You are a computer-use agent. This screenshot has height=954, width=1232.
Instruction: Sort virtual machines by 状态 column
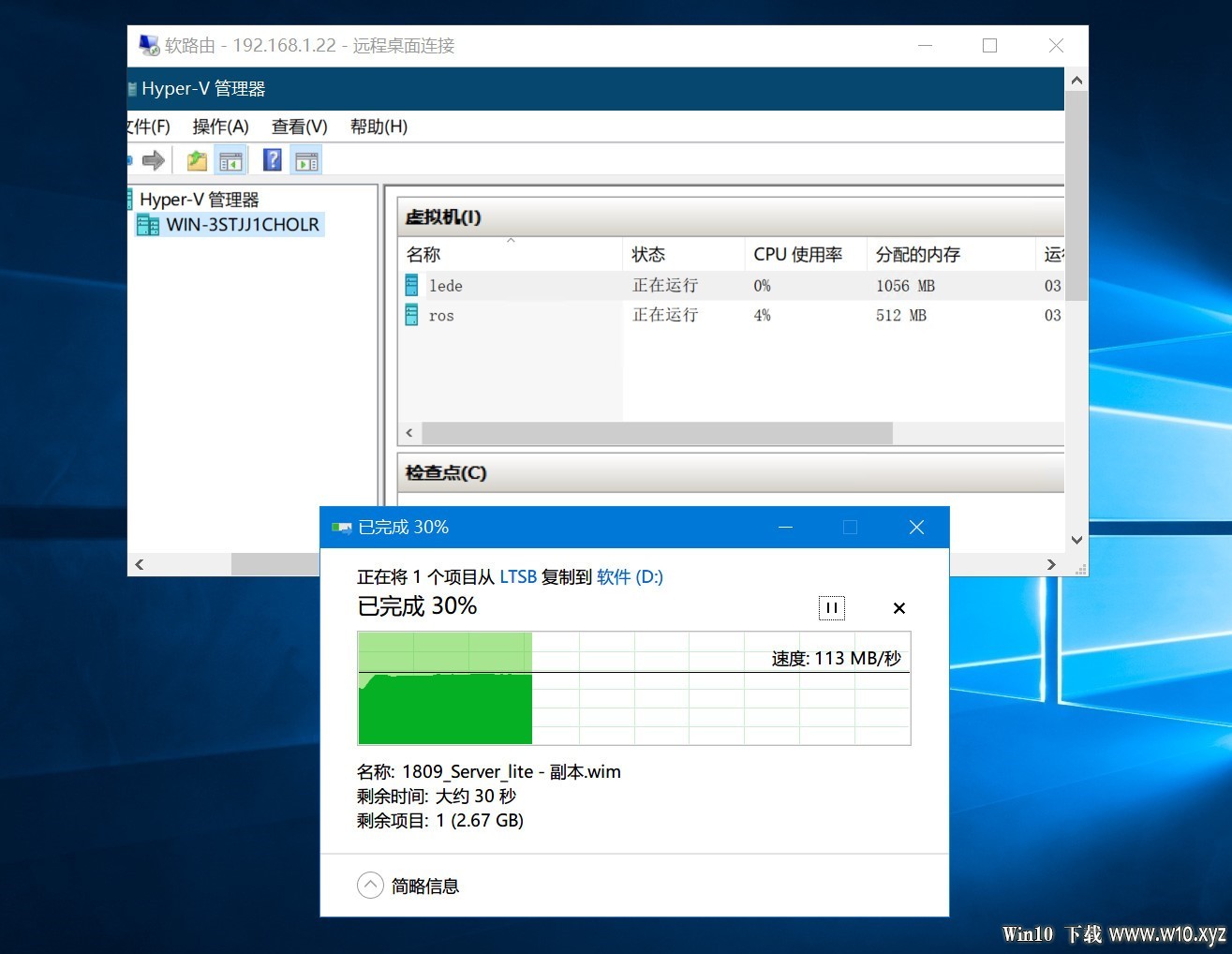(683, 254)
